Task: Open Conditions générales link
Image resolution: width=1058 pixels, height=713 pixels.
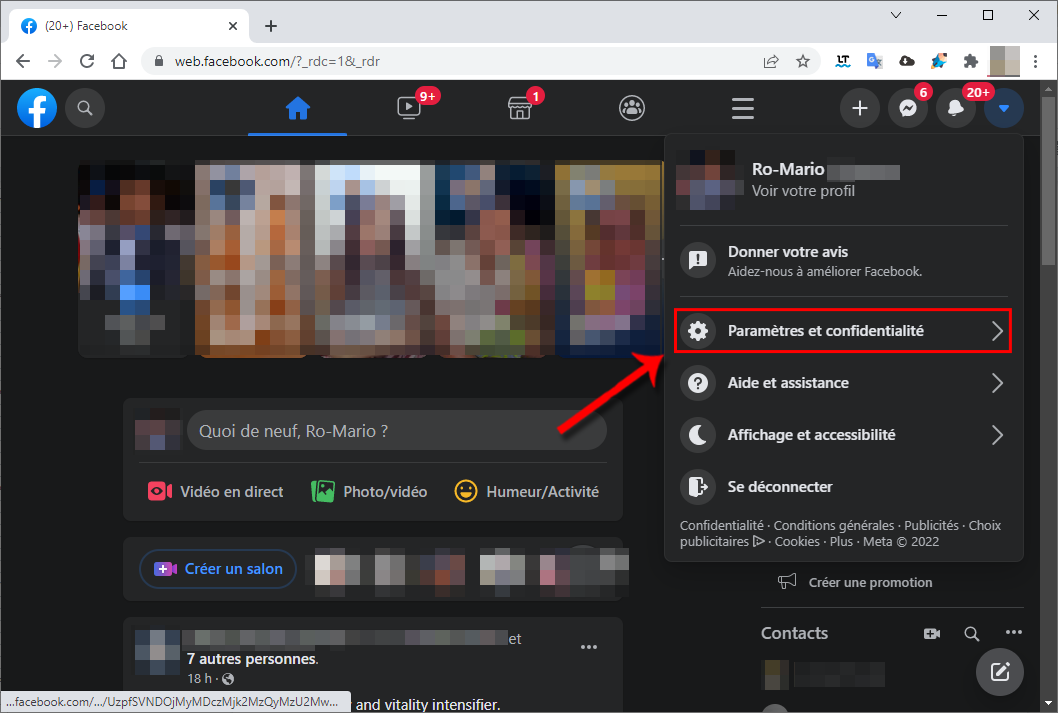Action: pos(833,525)
